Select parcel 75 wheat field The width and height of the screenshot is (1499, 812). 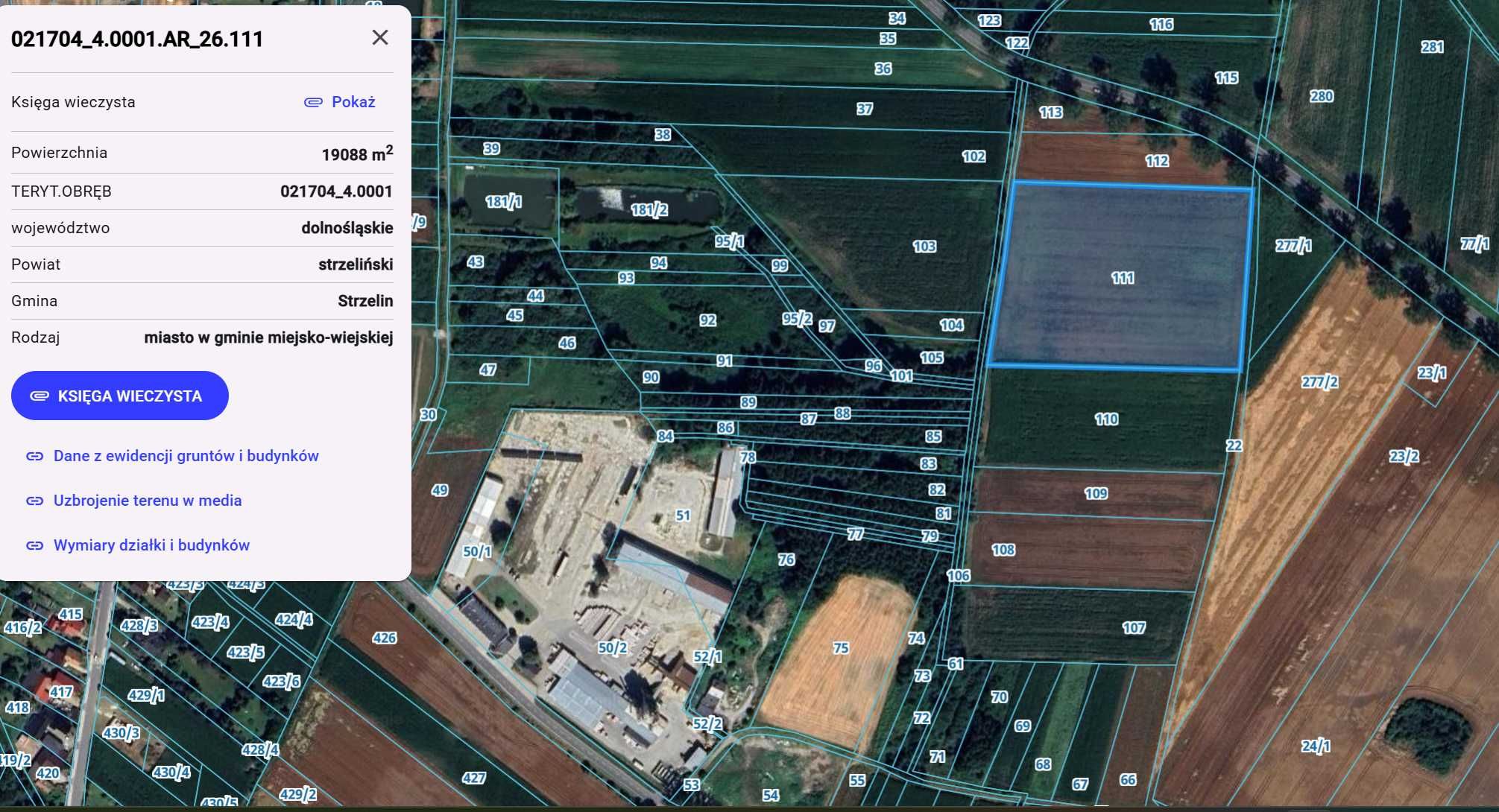(841, 648)
